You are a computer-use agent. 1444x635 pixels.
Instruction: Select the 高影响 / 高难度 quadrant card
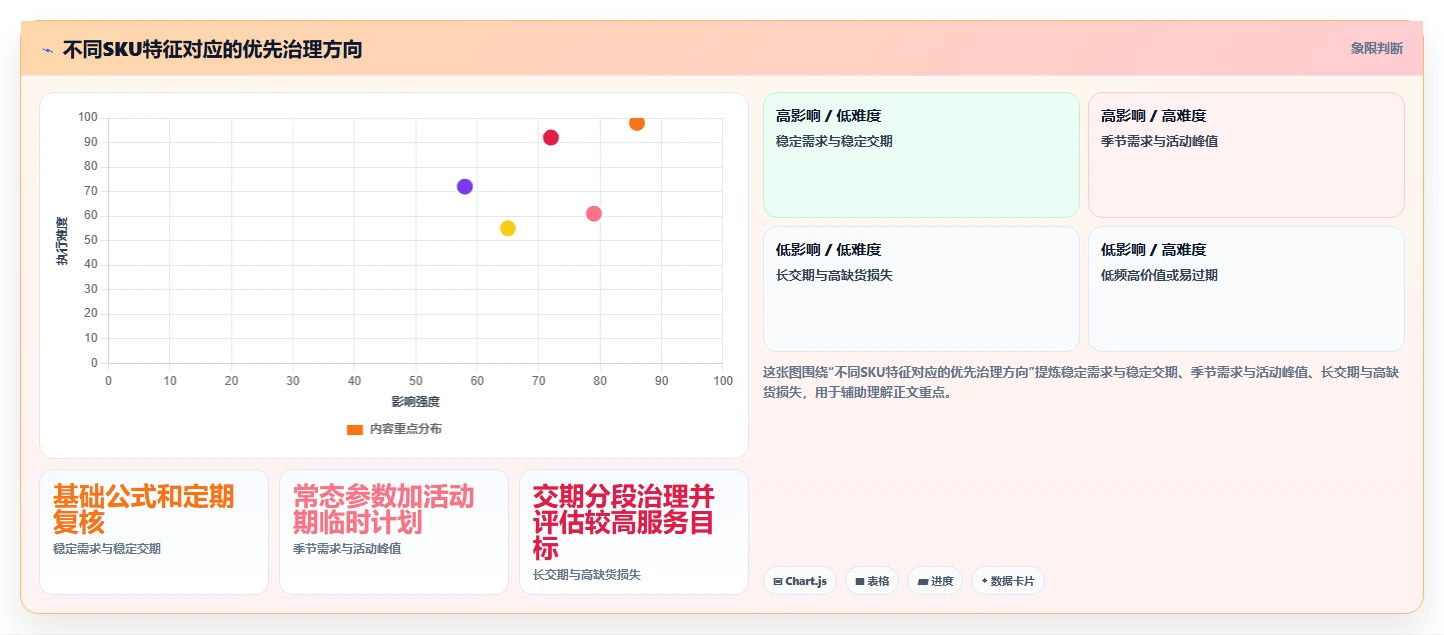pos(1246,155)
